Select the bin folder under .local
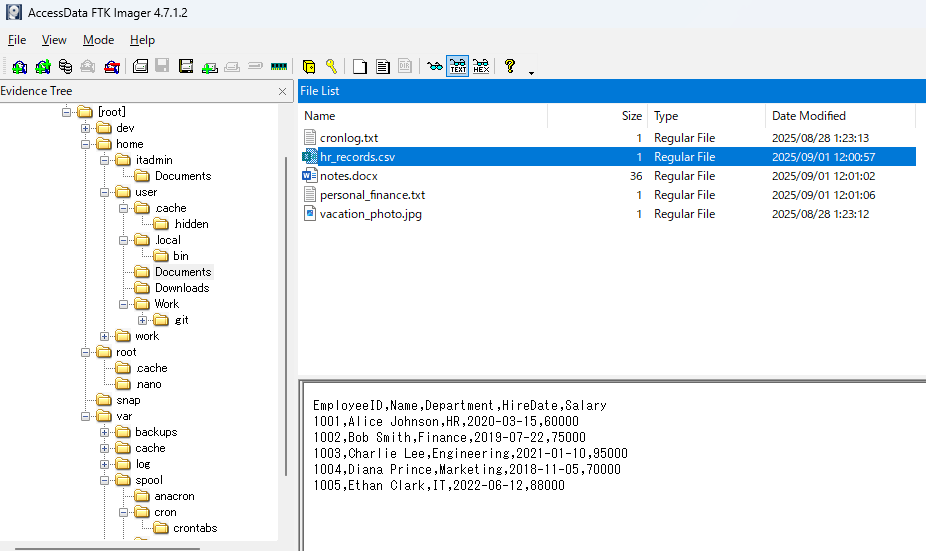The image size is (926, 551). click(x=181, y=256)
